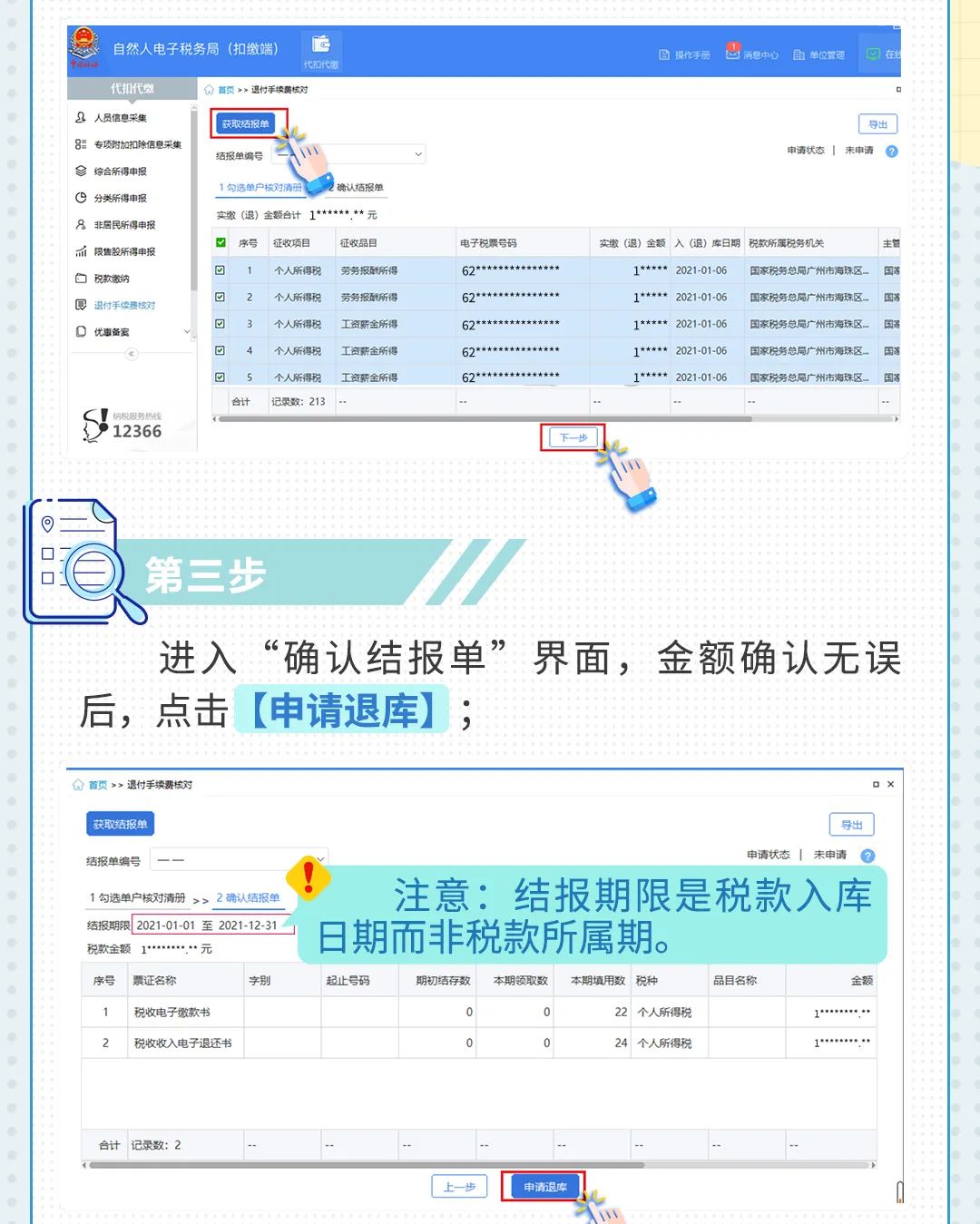
Task: Switch to tab 1 勾选单户核对清册 in upper screenshot
Action: [x=260, y=188]
